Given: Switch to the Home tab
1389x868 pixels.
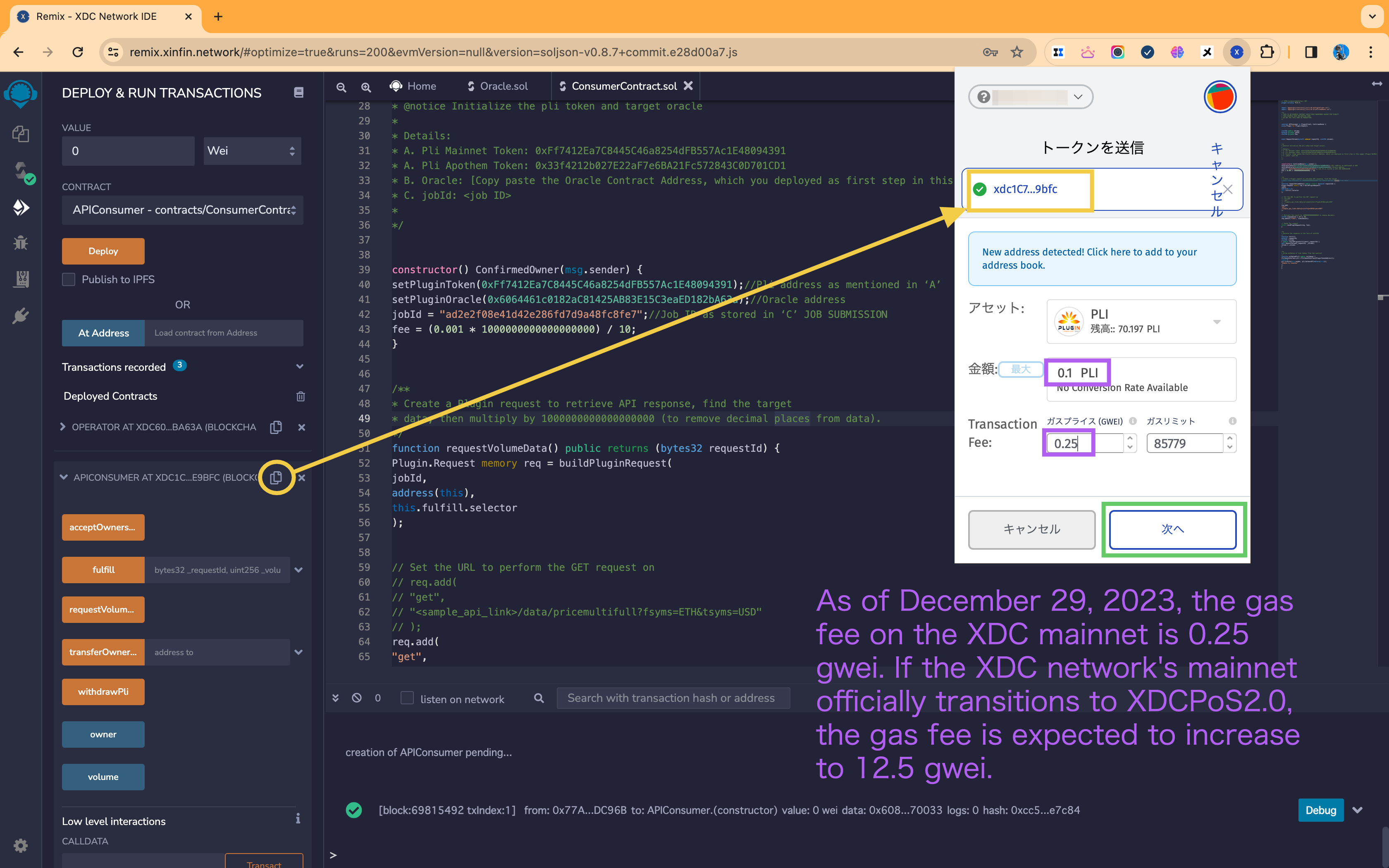Looking at the screenshot, I should [414, 86].
